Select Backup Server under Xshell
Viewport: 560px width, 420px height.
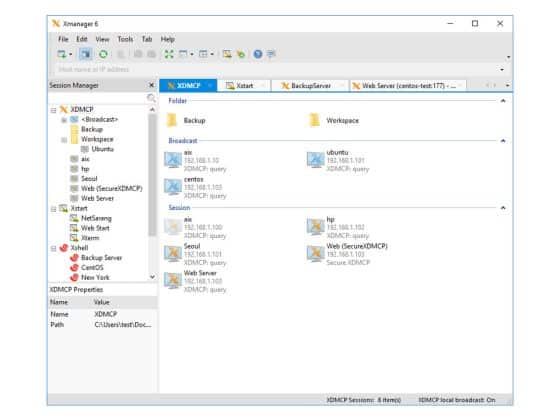click(101, 258)
